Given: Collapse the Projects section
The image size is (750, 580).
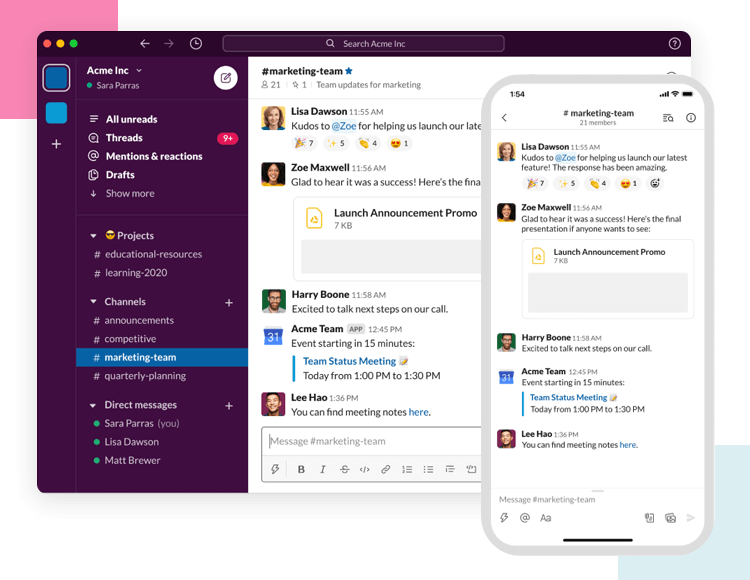Looking at the screenshot, I should point(93,236).
